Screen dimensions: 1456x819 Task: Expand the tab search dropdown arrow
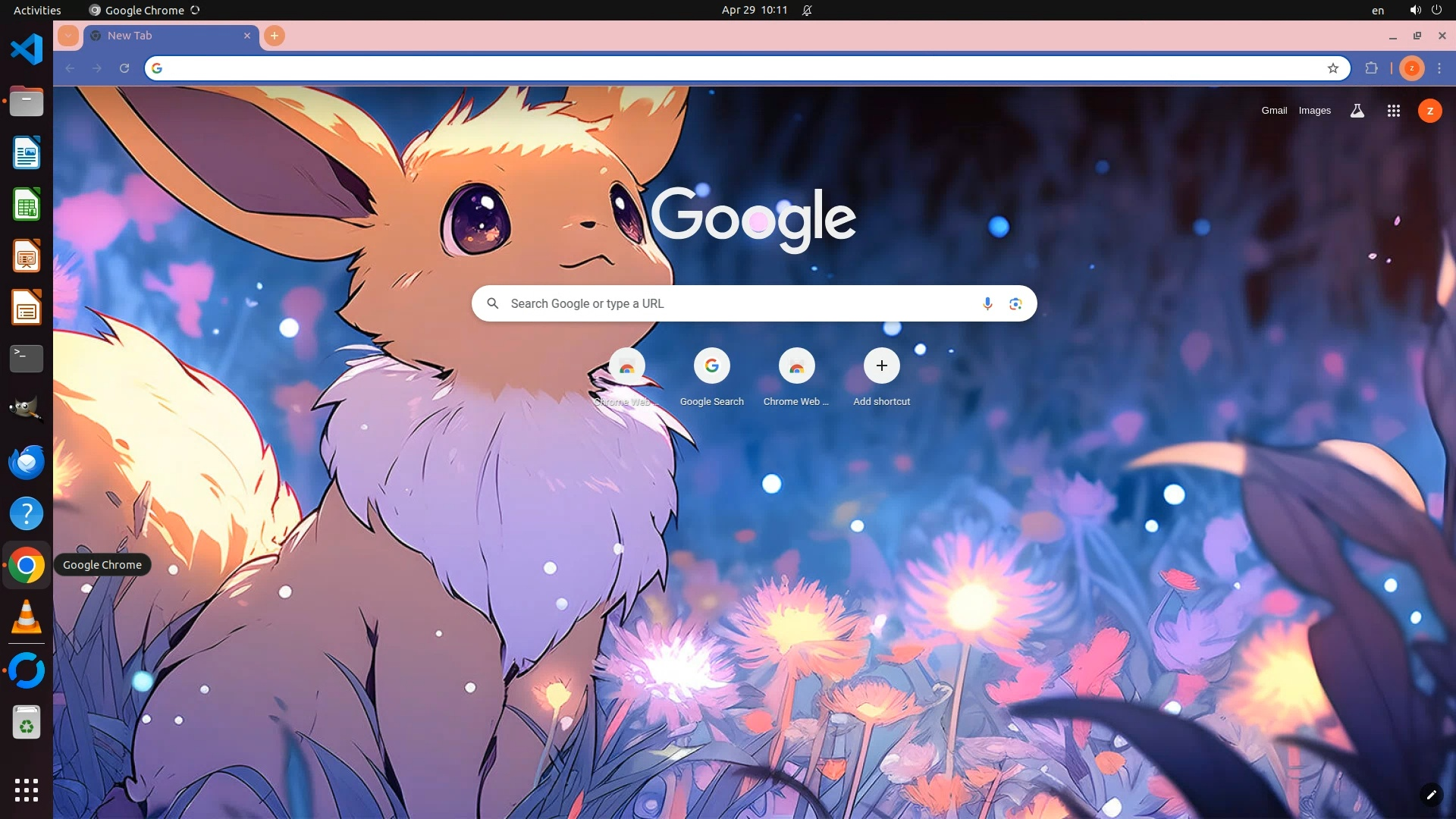click(68, 36)
